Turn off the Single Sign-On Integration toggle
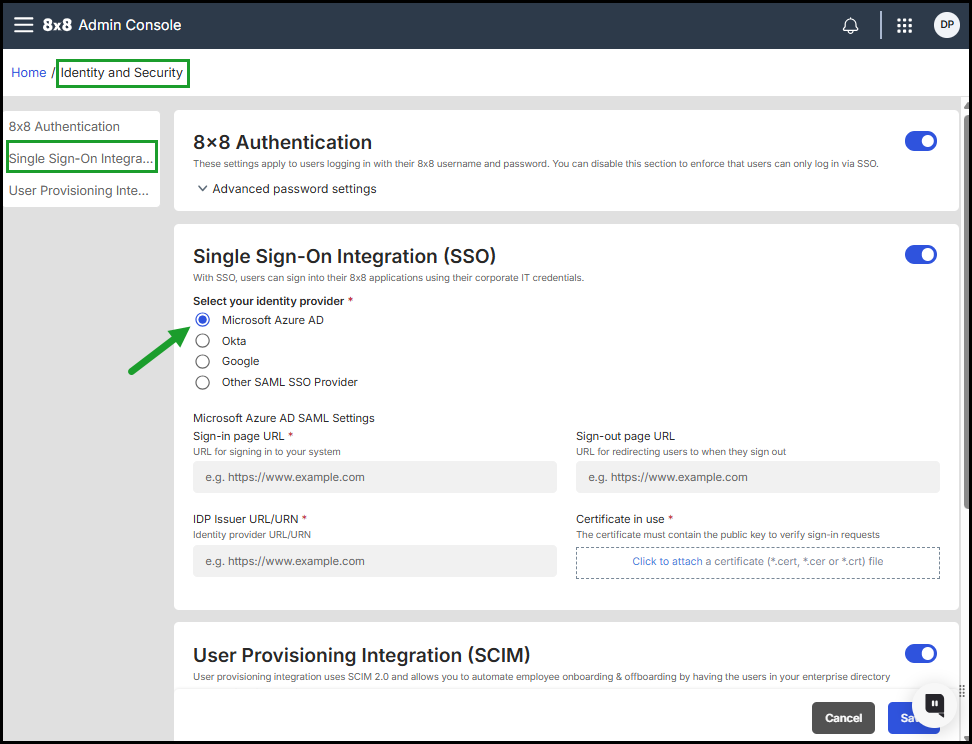Viewport: 972px width, 744px height. coord(920,255)
